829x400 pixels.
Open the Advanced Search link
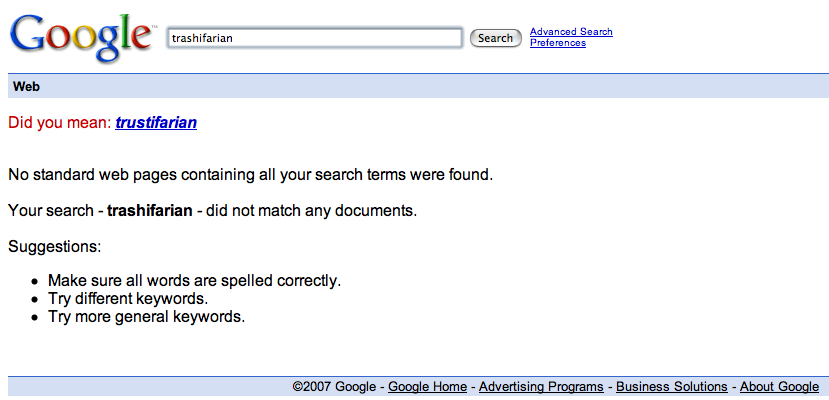click(571, 32)
